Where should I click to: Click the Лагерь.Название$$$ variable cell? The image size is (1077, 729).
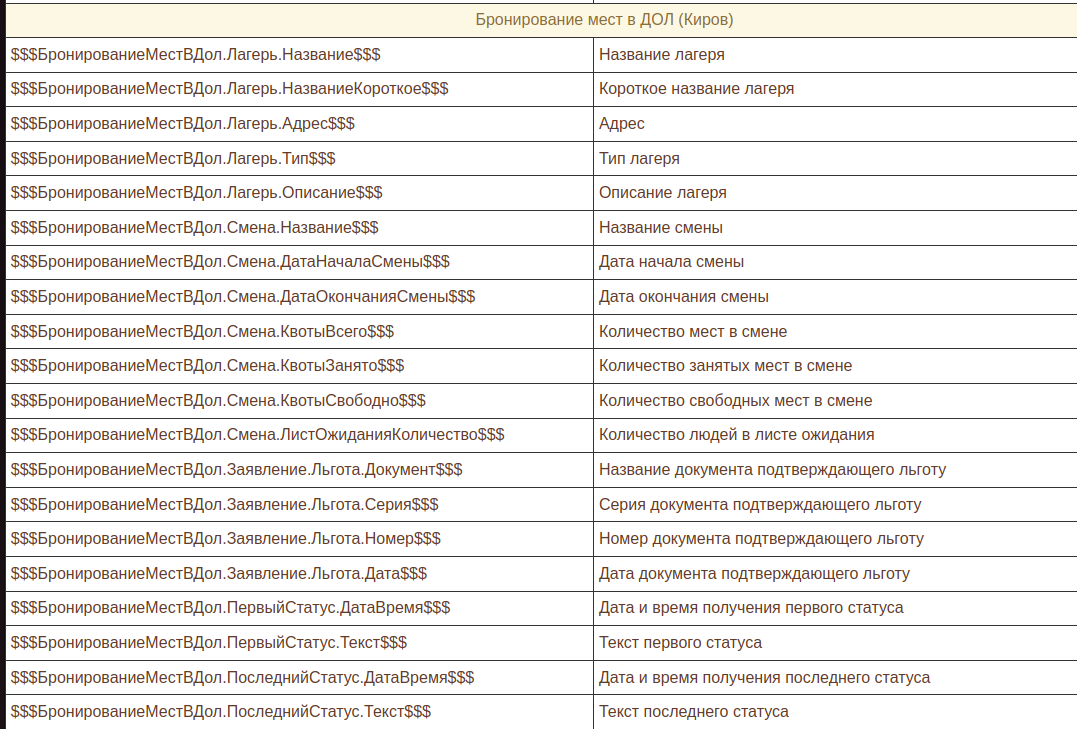(x=195, y=55)
